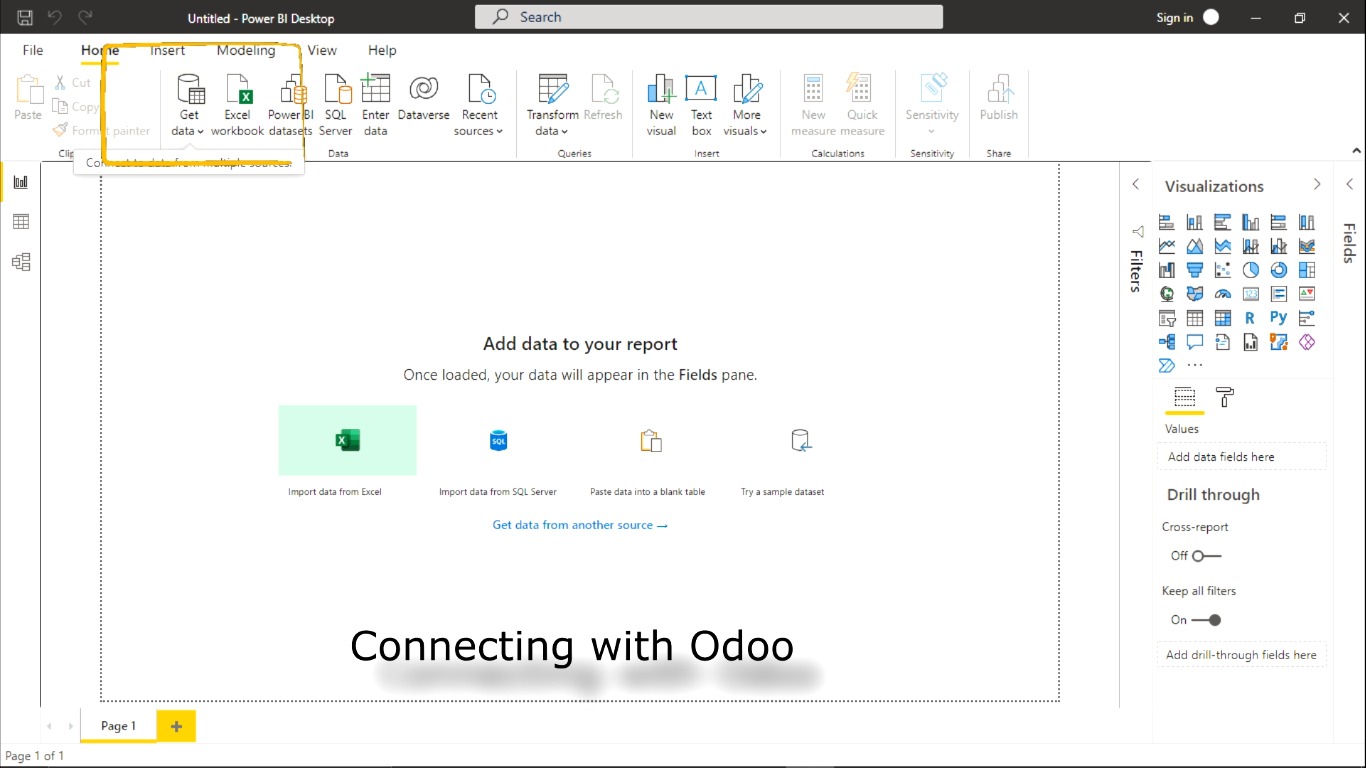This screenshot has width=1366, height=768.
Task: Click Try a sample dataset
Action: click(782, 452)
